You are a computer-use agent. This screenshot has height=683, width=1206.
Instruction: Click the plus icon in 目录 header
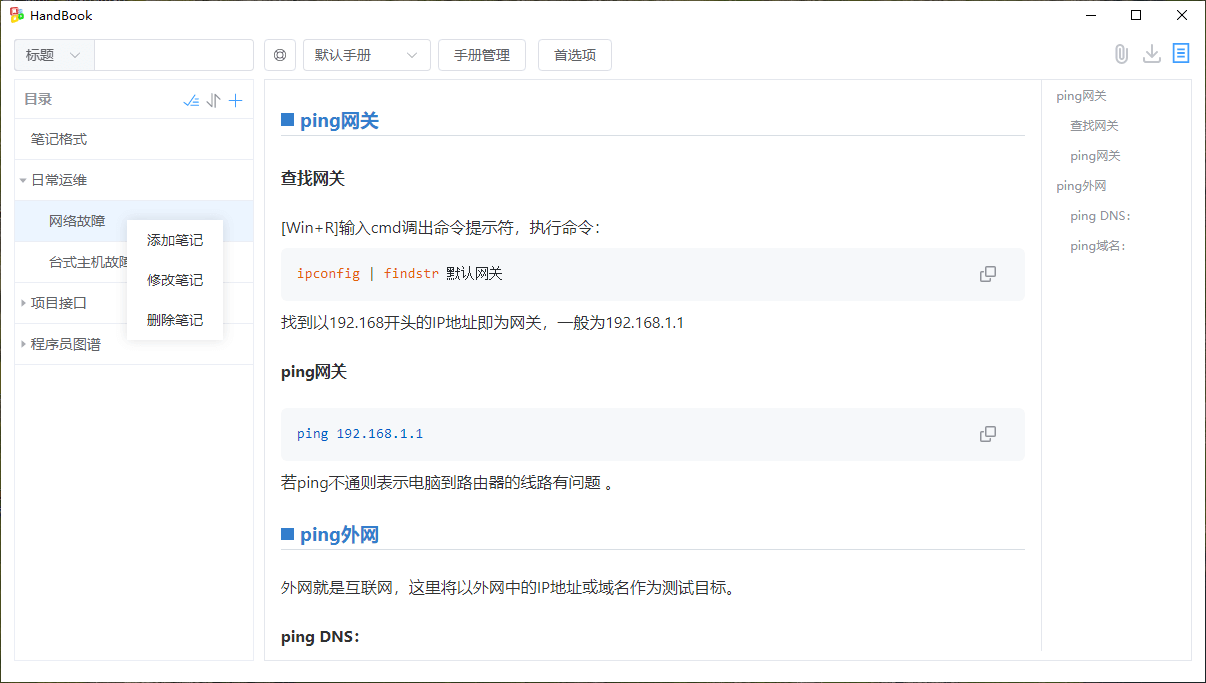[236, 100]
